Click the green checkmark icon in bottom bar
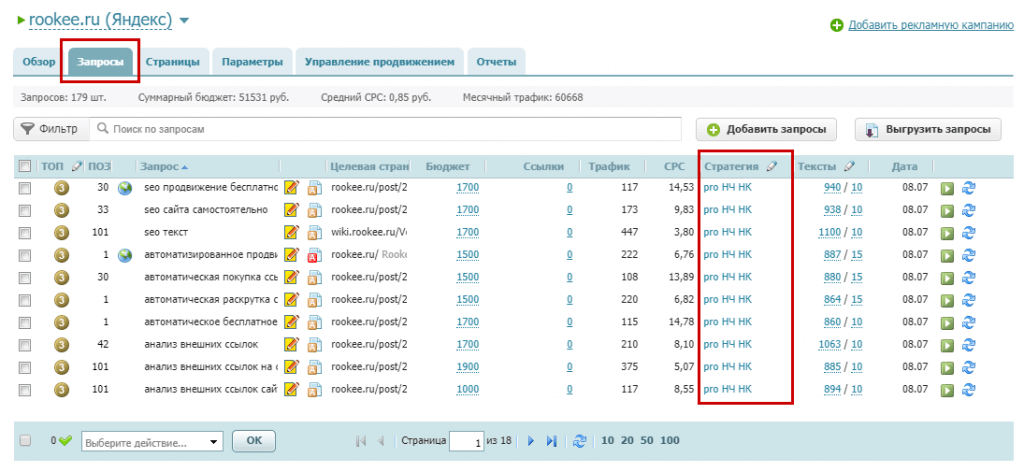Image resolution: width=1024 pixels, height=472 pixels. [x=64, y=441]
